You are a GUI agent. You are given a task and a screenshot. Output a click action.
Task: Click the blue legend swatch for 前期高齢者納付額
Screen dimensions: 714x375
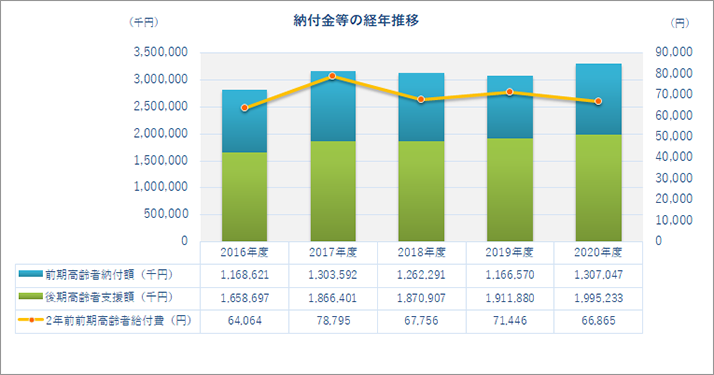coord(31,274)
